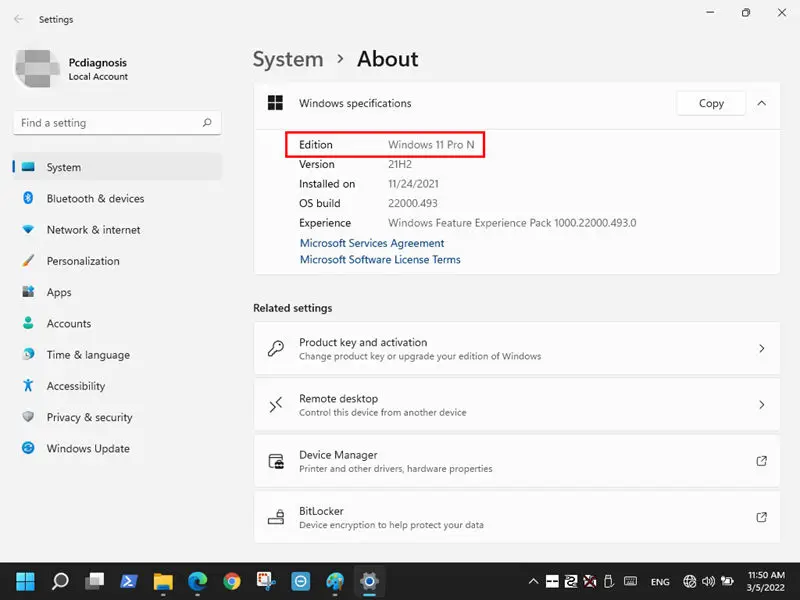Screen dimensions: 800x600
Task: Go to Personalization settings
Action: (83, 261)
